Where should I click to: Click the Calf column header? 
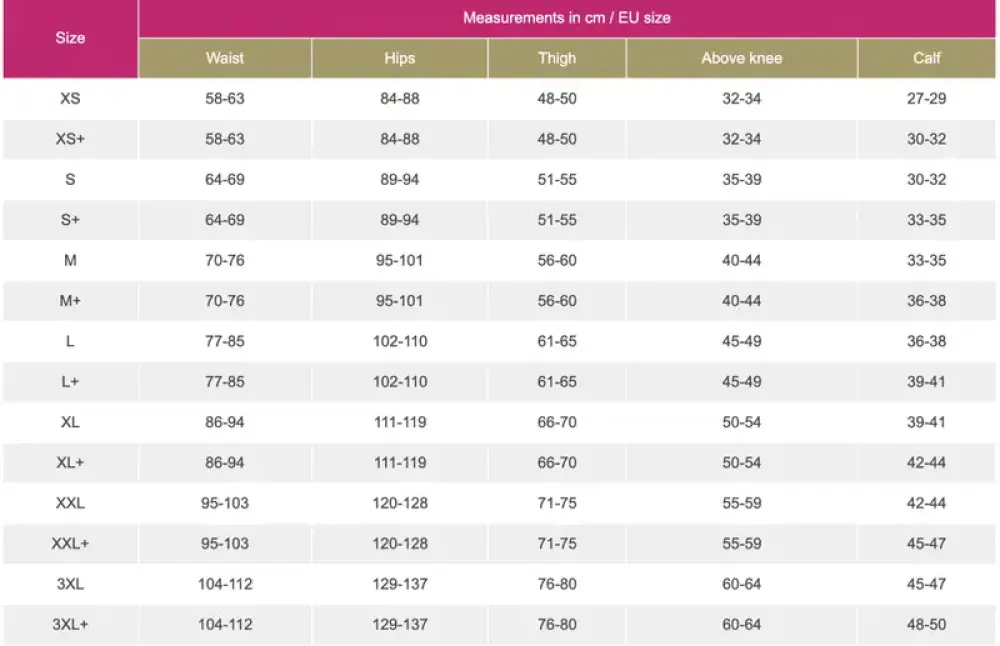coord(927,58)
